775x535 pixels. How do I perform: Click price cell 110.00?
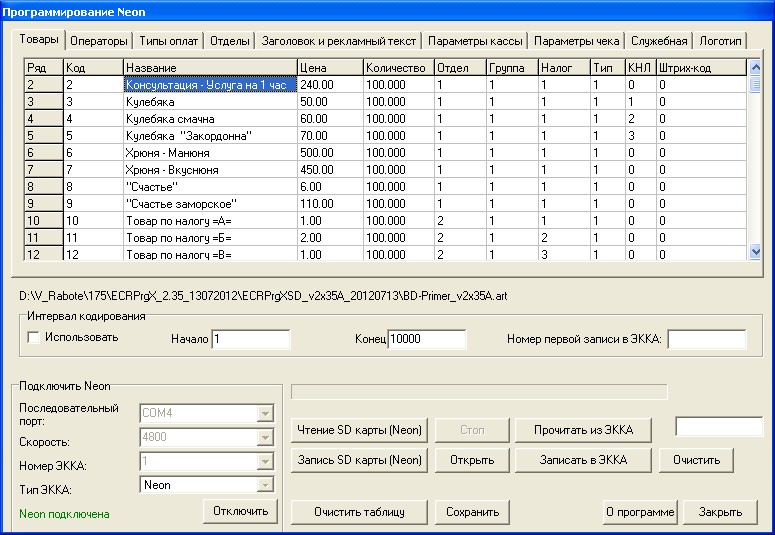tap(330, 204)
